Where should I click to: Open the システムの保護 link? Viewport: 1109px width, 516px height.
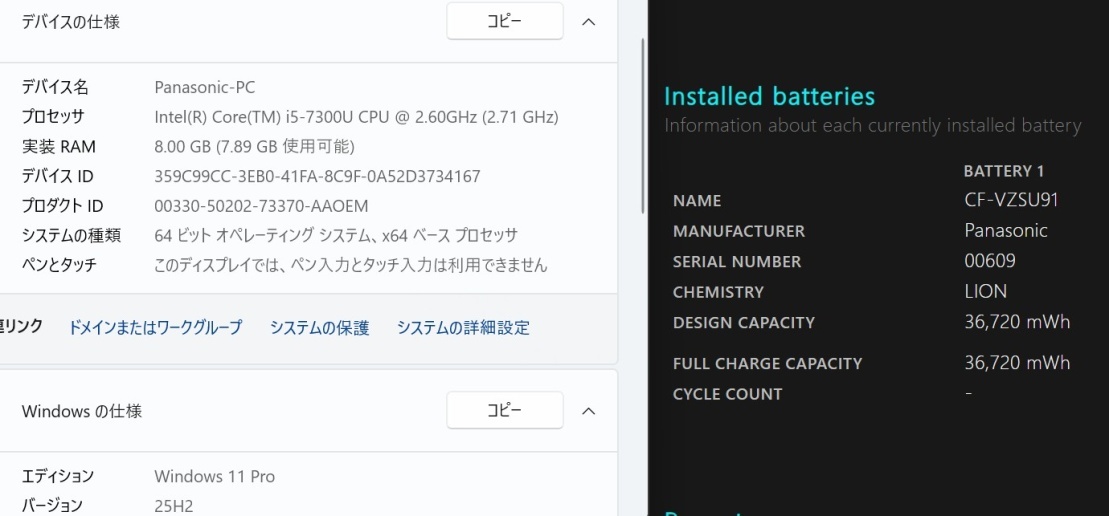319,327
